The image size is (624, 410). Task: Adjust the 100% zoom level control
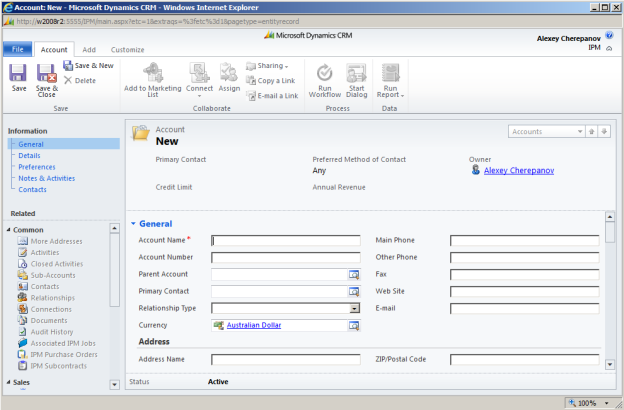point(593,402)
